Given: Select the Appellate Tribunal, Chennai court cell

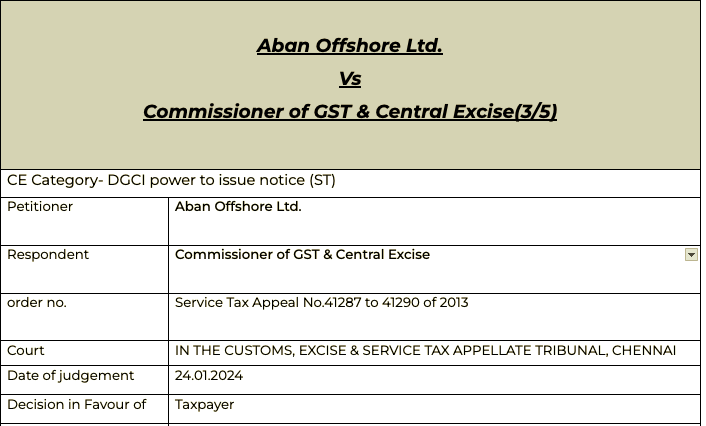Looking at the screenshot, I should (x=434, y=353).
